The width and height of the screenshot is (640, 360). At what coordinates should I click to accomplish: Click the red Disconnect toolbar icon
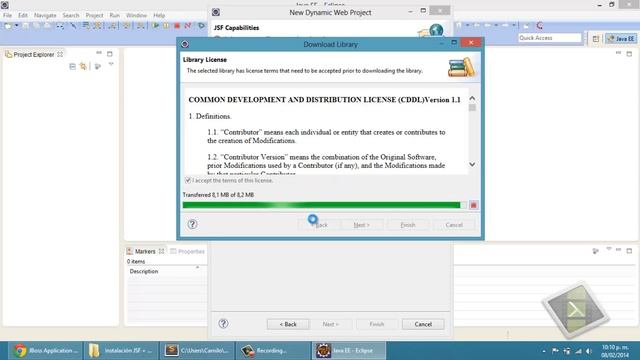[x=188, y=26]
